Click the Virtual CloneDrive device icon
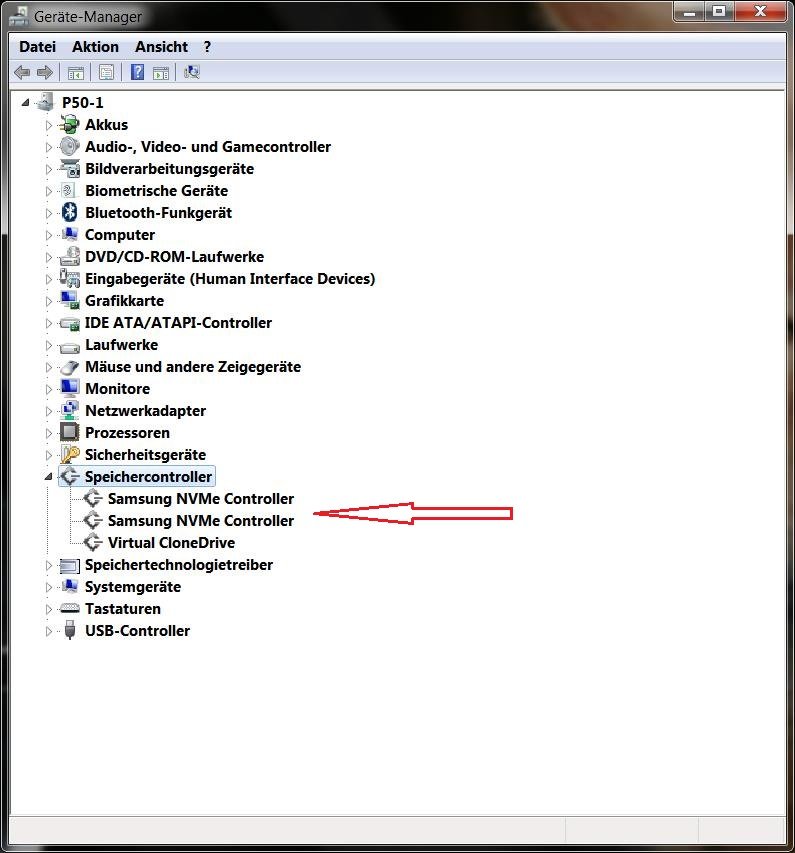795x853 pixels. tap(93, 542)
